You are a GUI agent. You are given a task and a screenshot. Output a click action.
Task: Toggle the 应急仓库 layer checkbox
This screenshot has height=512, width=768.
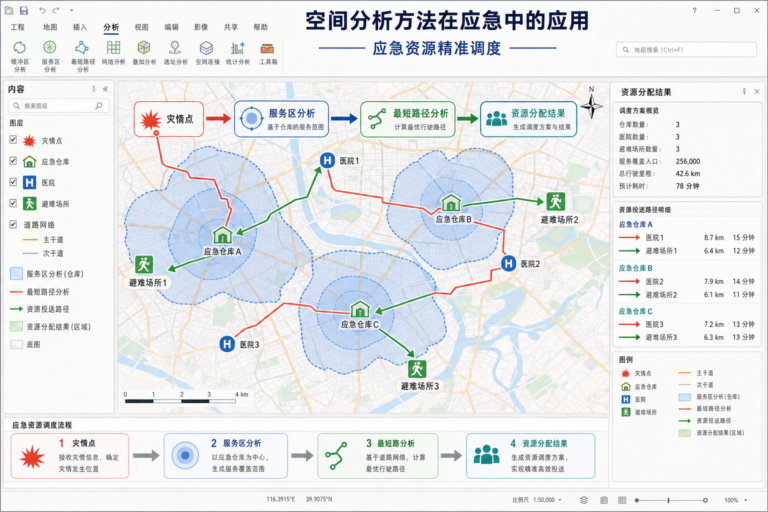pos(13,161)
